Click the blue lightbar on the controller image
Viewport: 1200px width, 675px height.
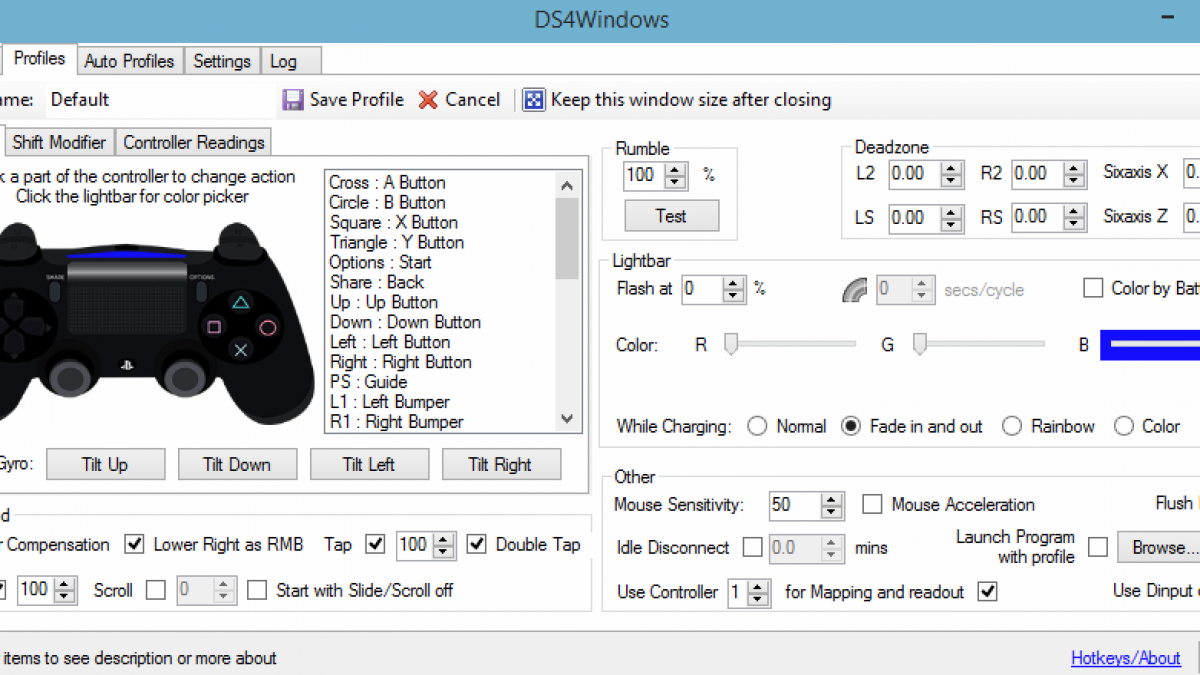[127, 256]
